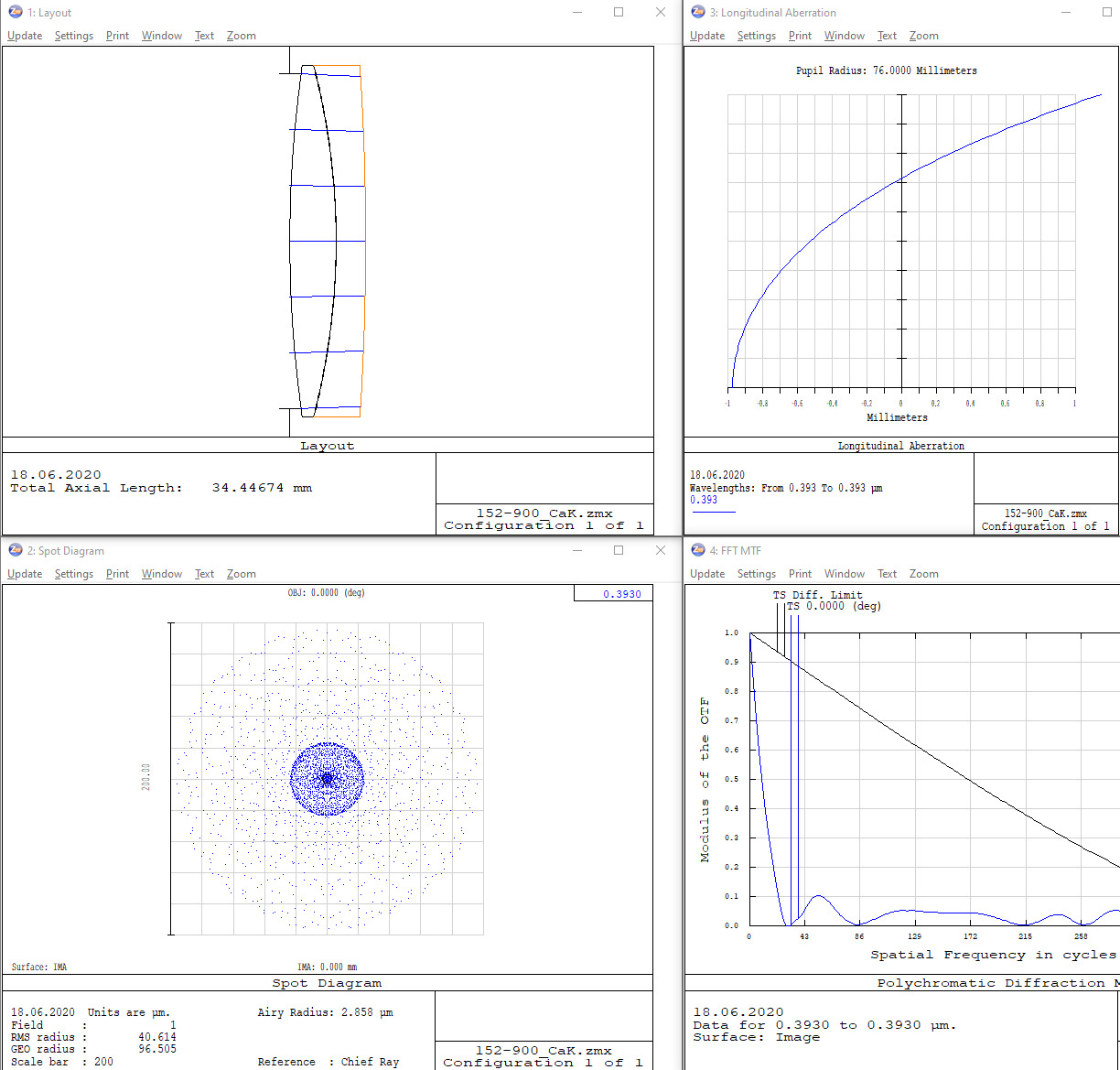Open Window menu in the Layout window
This screenshot has width=1120, height=1070.
coord(162,36)
